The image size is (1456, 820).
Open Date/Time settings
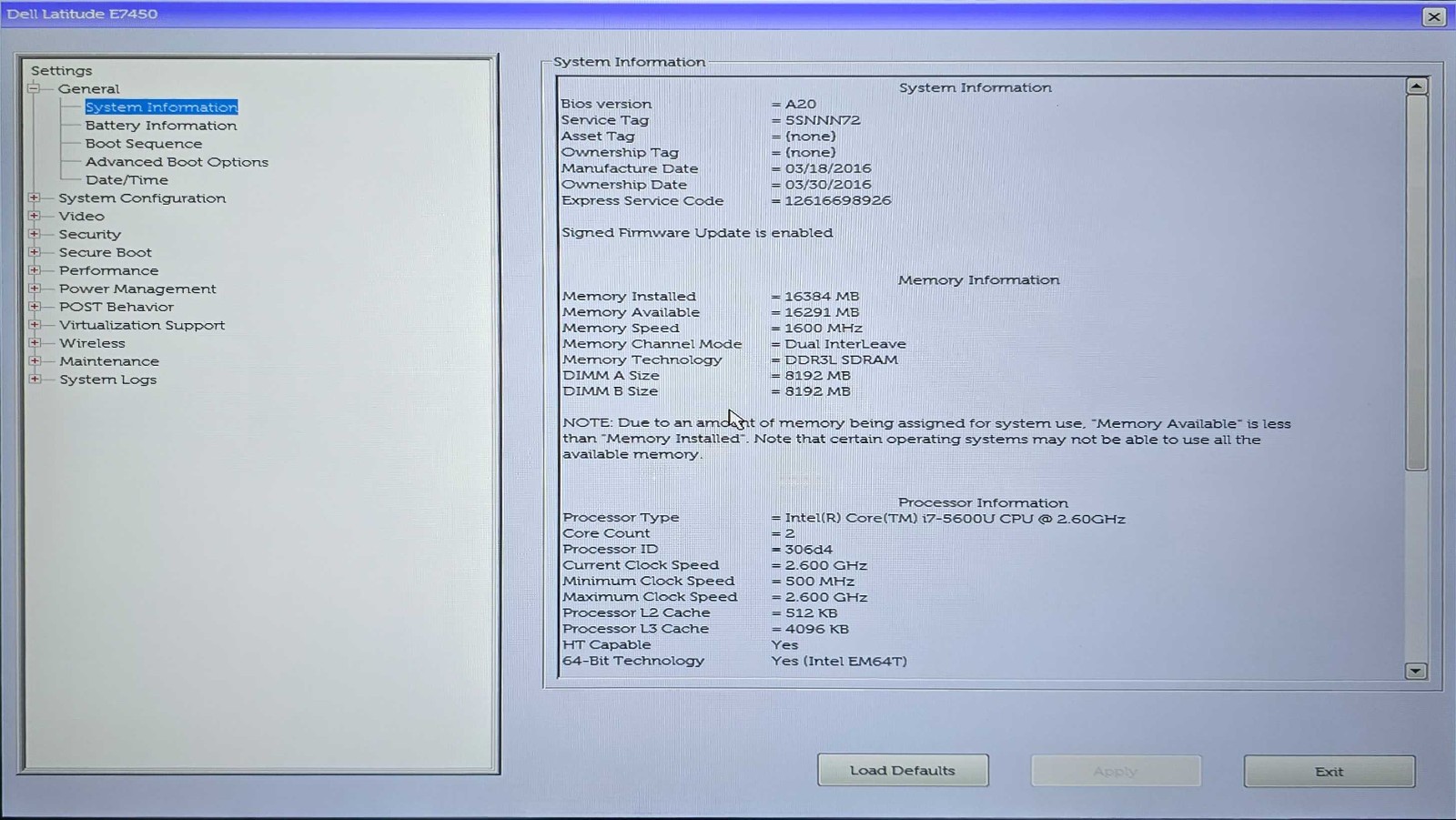click(126, 180)
